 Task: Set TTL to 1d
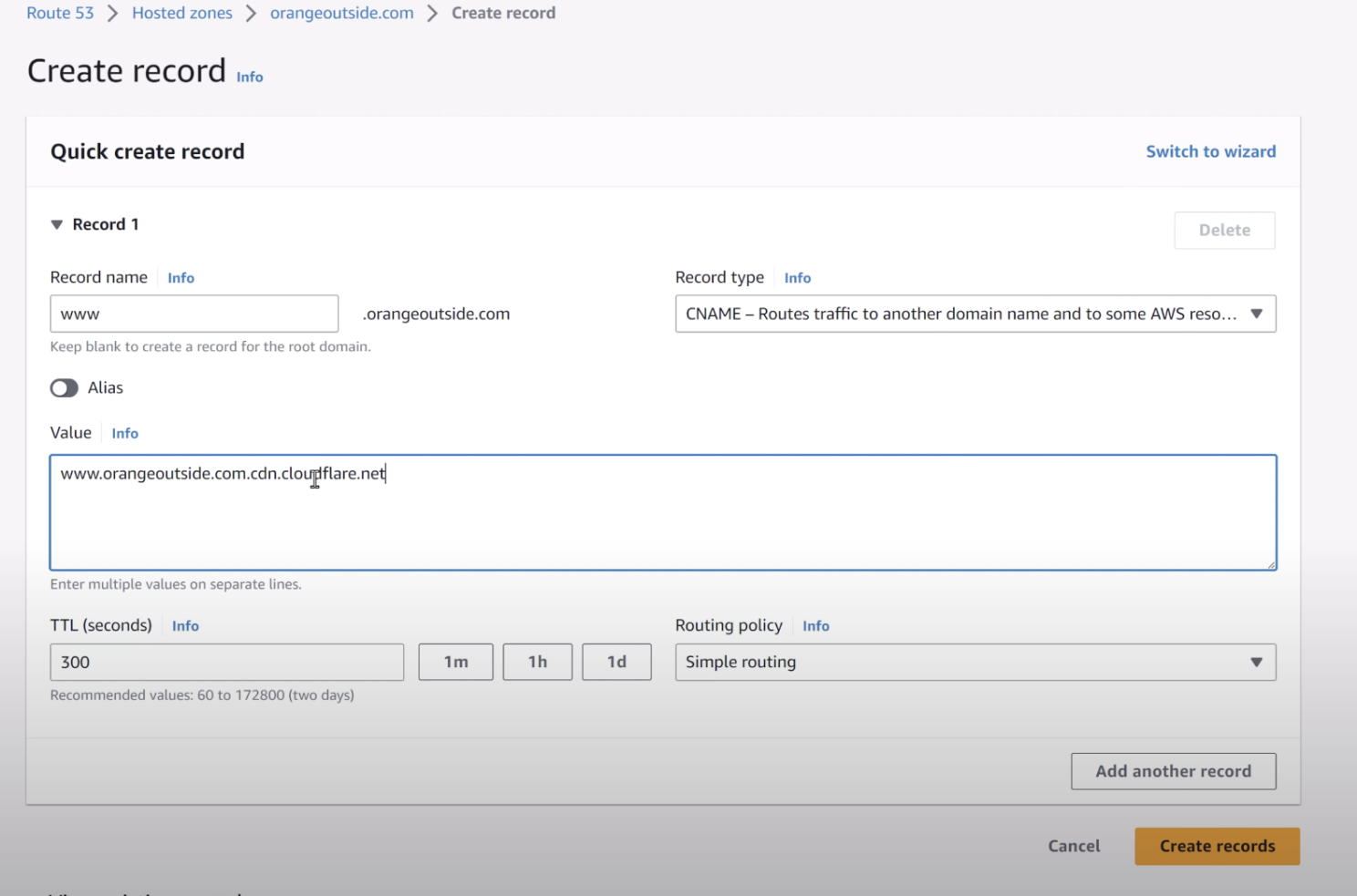pos(616,662)
